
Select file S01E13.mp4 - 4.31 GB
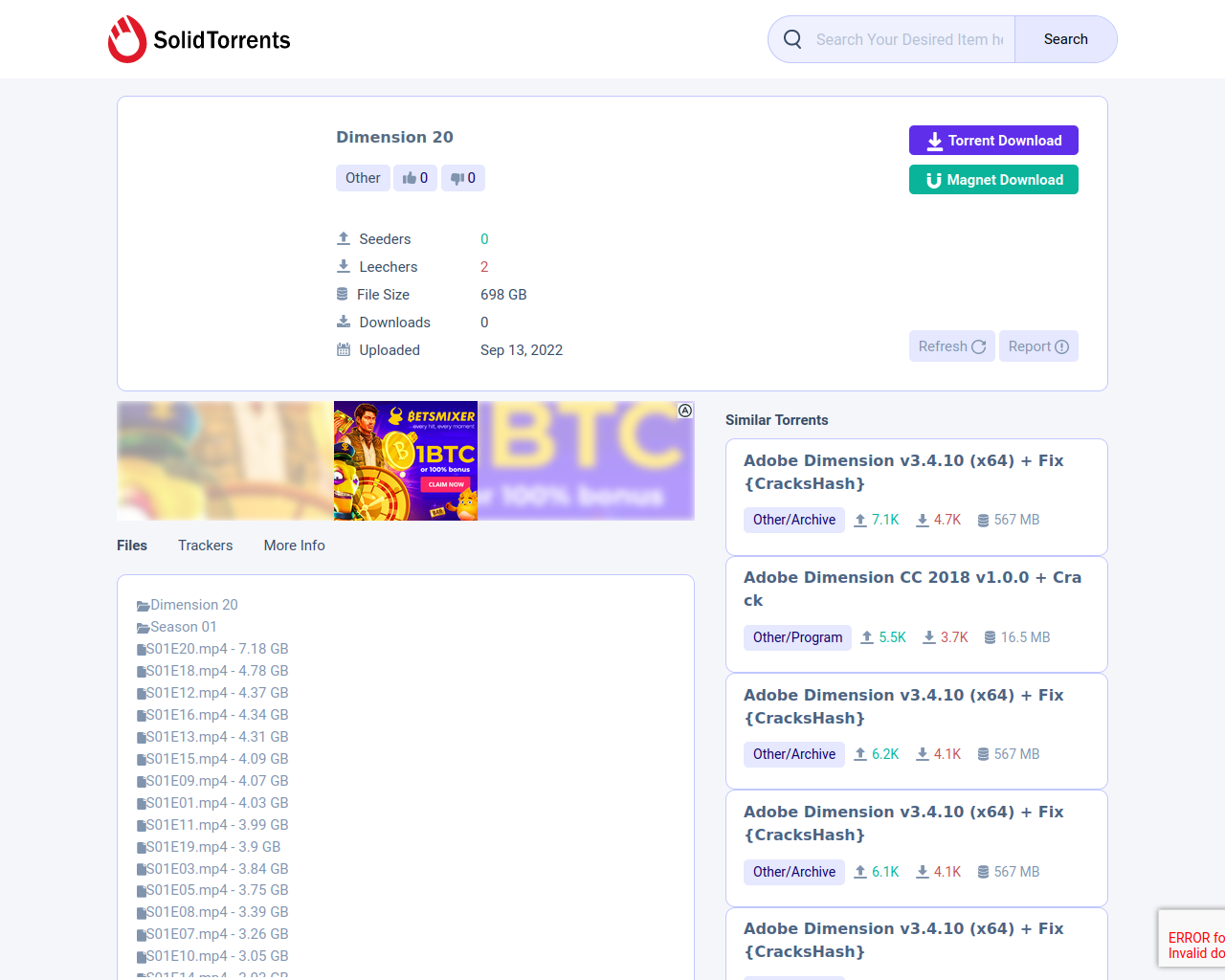point(217,737)
